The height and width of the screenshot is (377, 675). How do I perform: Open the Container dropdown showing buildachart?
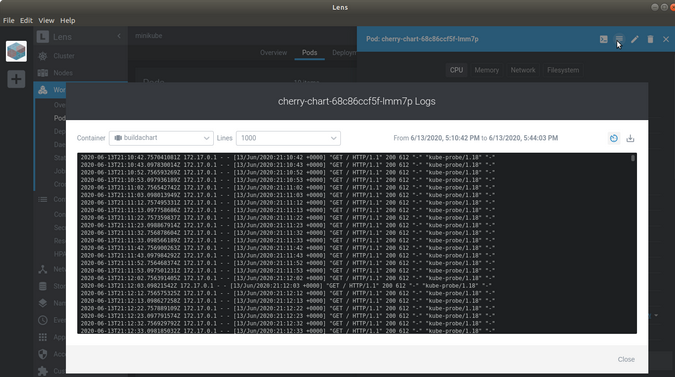(161, 138)
